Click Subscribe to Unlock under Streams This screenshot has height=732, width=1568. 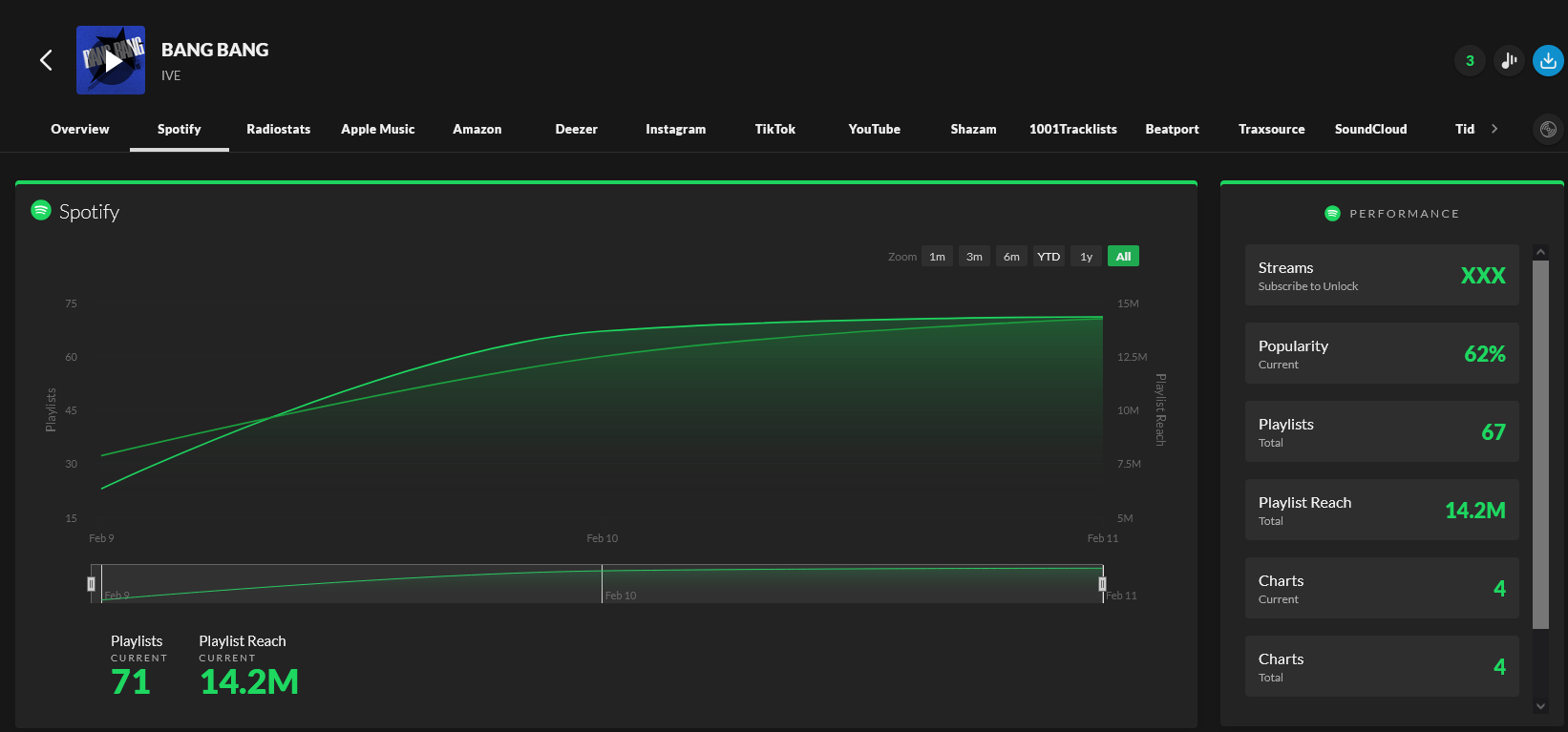(1307, 286)
